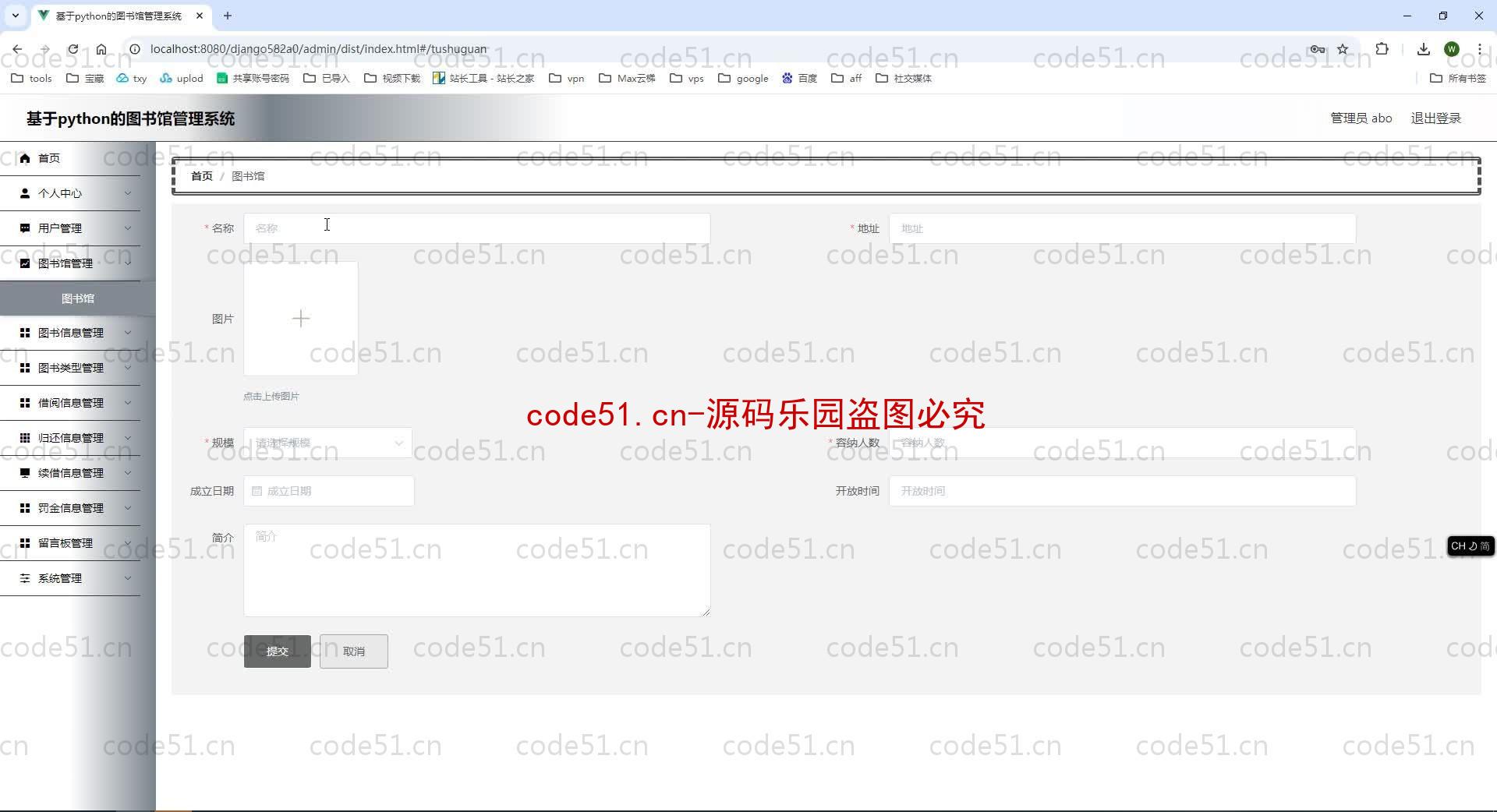The image size is (1497, 812).
Task: Open the browser extensions puzzle icon
Action: pos(1382,49)
